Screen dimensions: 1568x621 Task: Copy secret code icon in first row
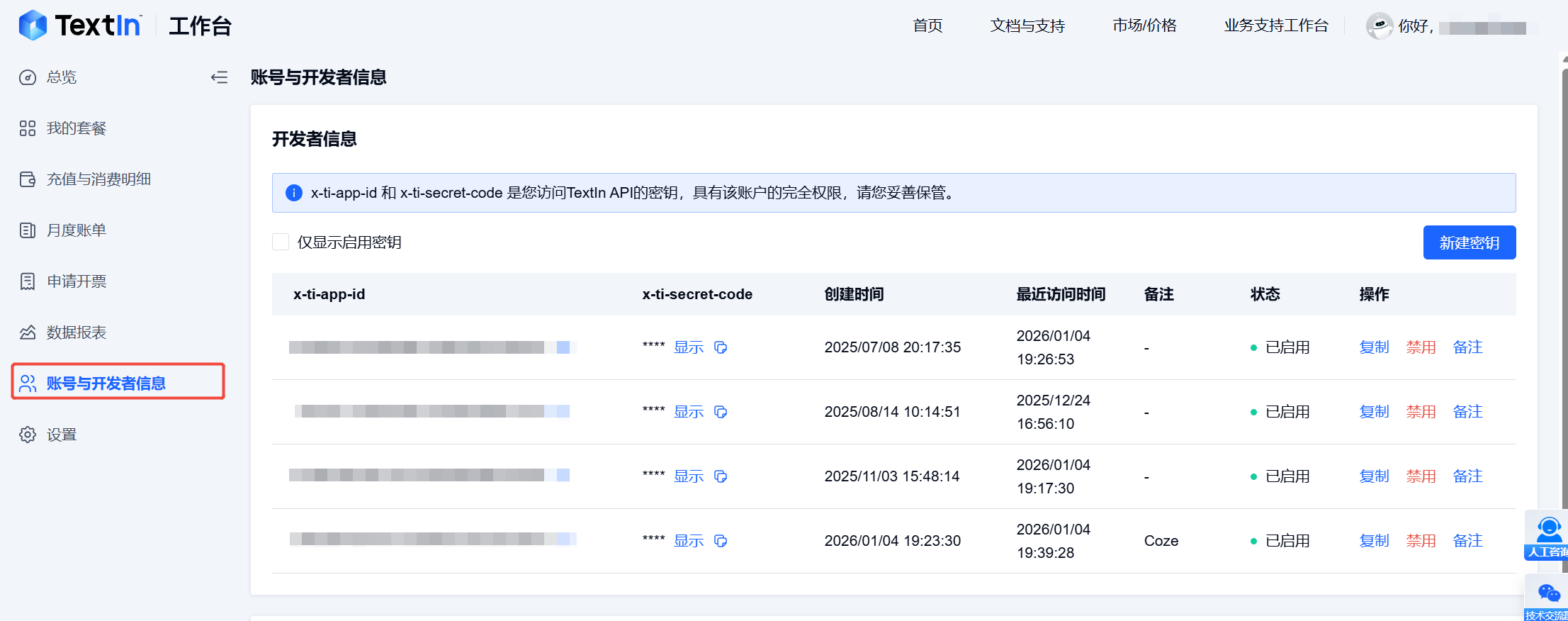[721, 347]
